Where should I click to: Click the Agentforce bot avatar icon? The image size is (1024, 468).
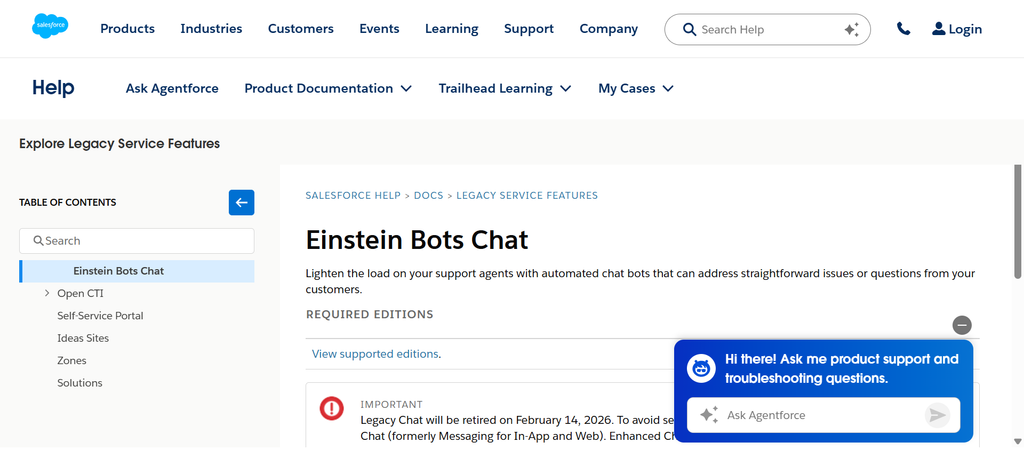coord(702,369)
